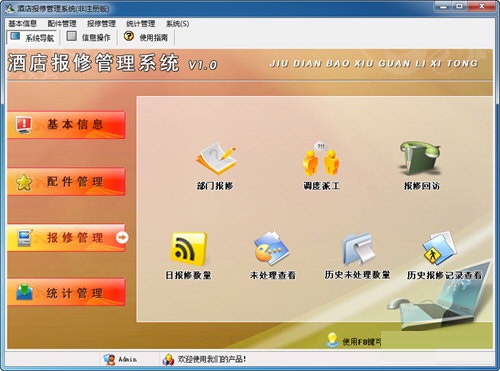Image resolution: width=500 pixels, height=371 pixels.
Task: Click the 信息操作 toolbar icon
Action: click(x=71, y=36)
